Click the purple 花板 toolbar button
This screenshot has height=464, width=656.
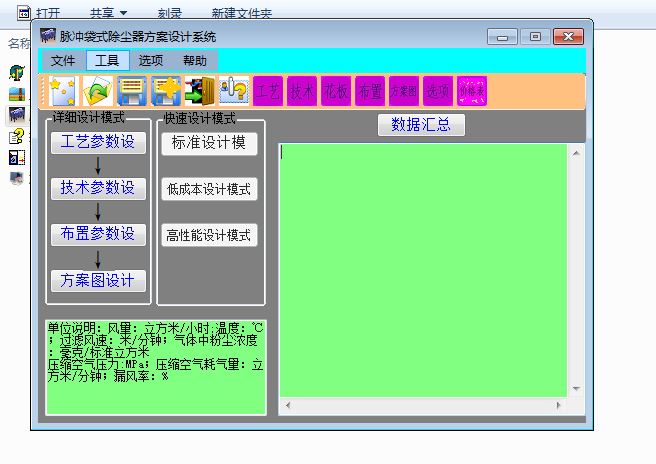[x=336, y=91]
